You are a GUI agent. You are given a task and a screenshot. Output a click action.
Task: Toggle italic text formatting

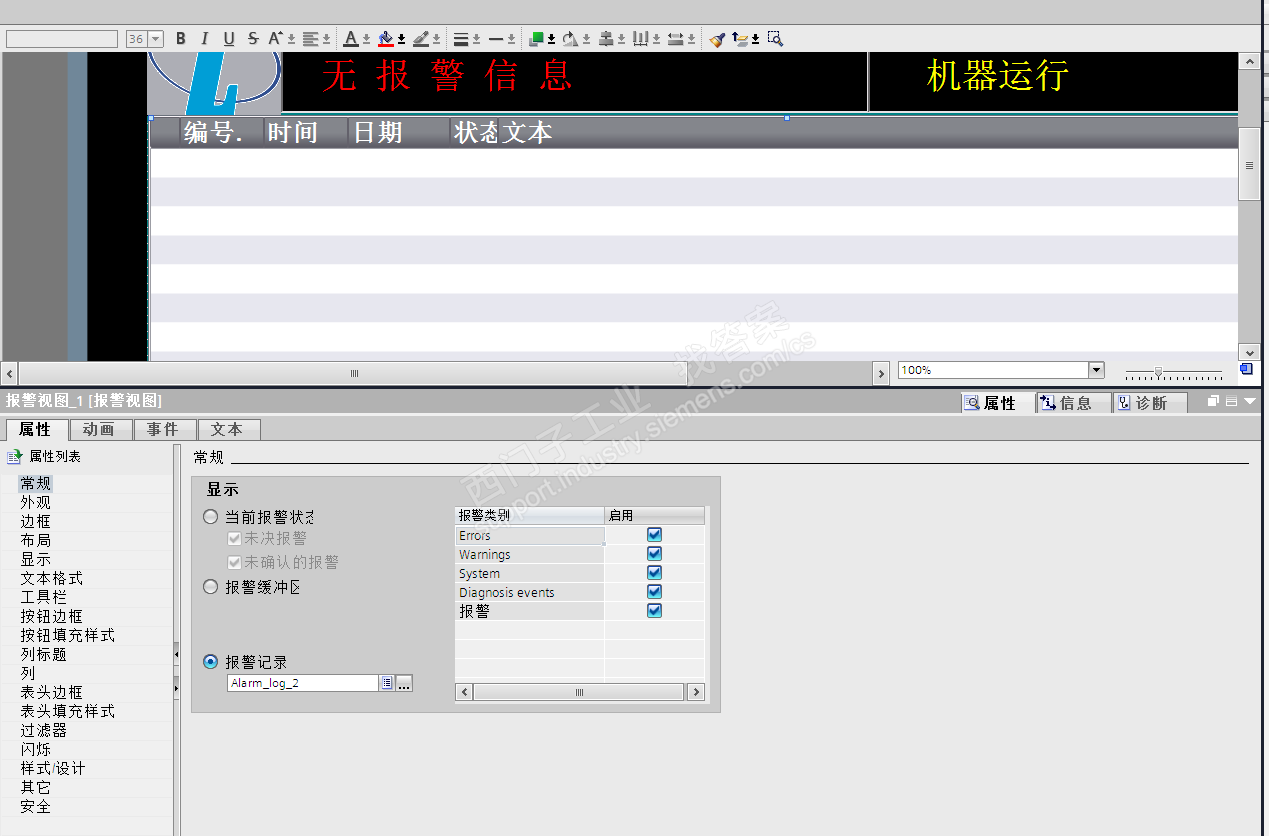pos(205,39)
